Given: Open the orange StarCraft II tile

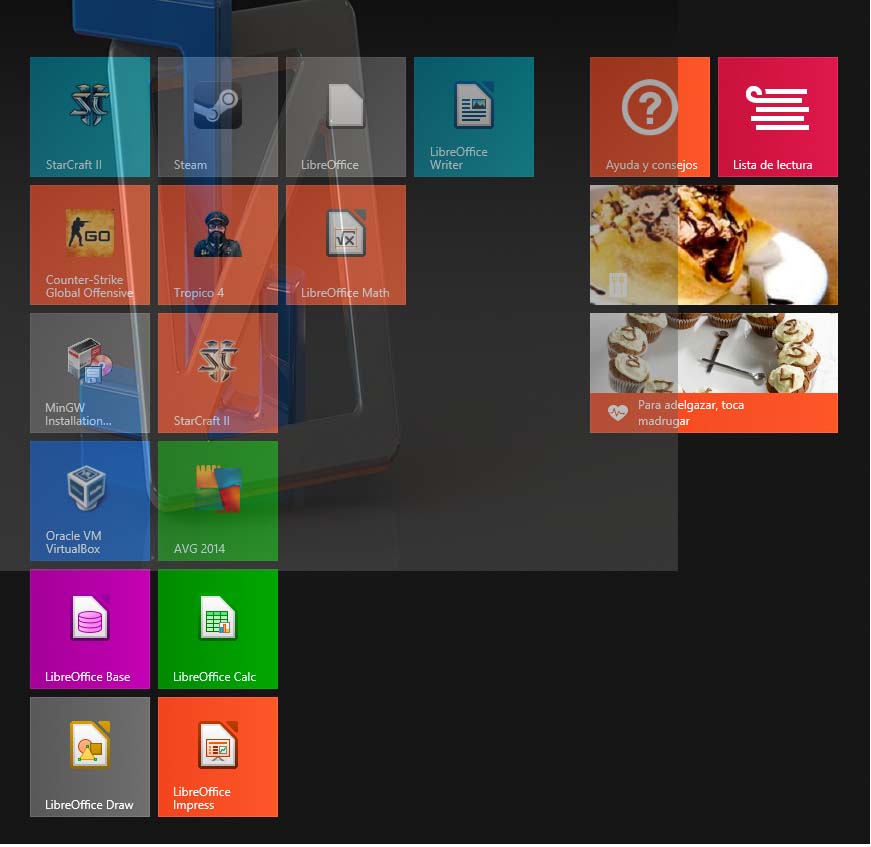Looking at the screenshot, I should coord(218,373).
